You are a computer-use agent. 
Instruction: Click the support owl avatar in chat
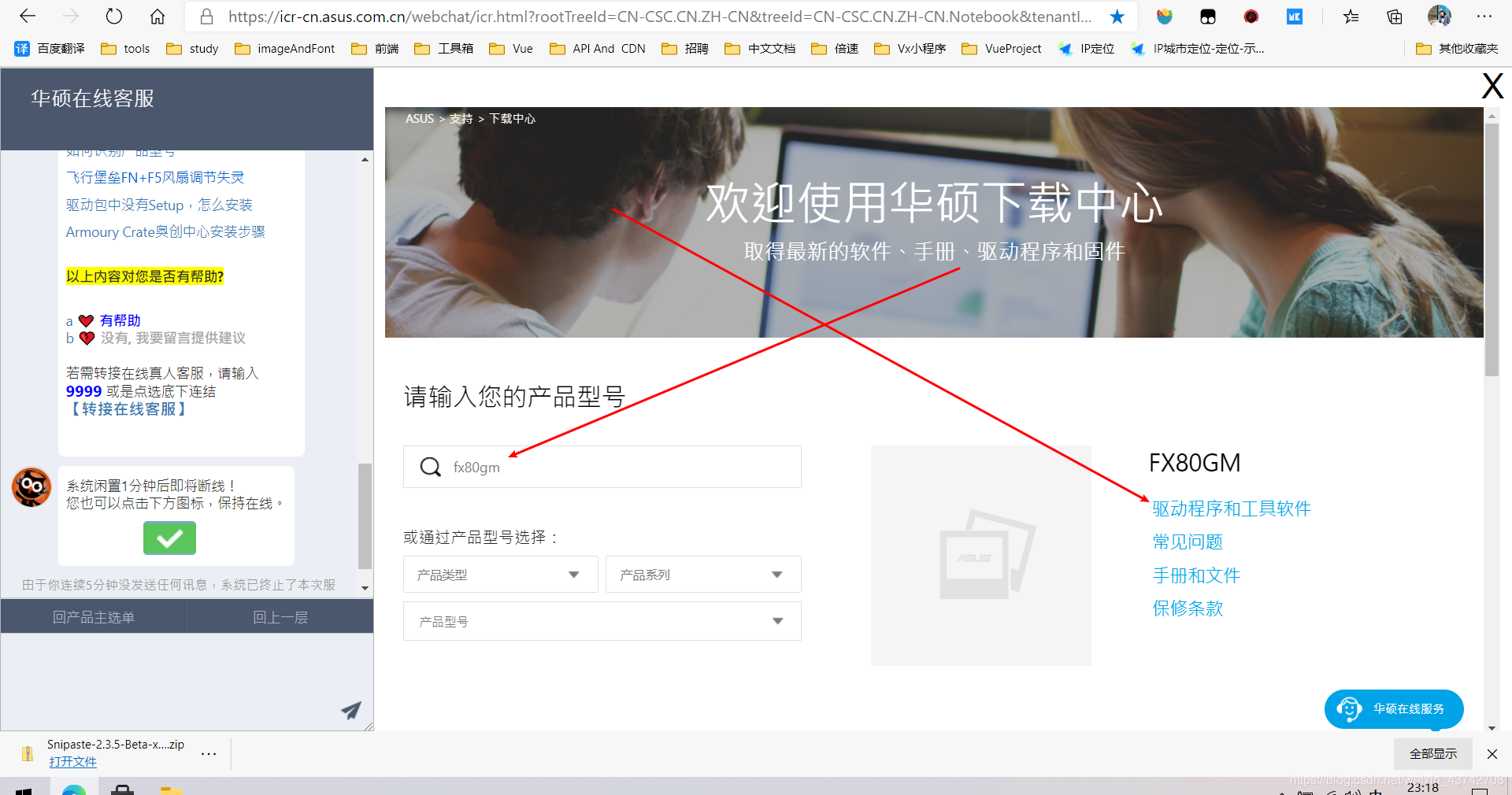[31, 487]
